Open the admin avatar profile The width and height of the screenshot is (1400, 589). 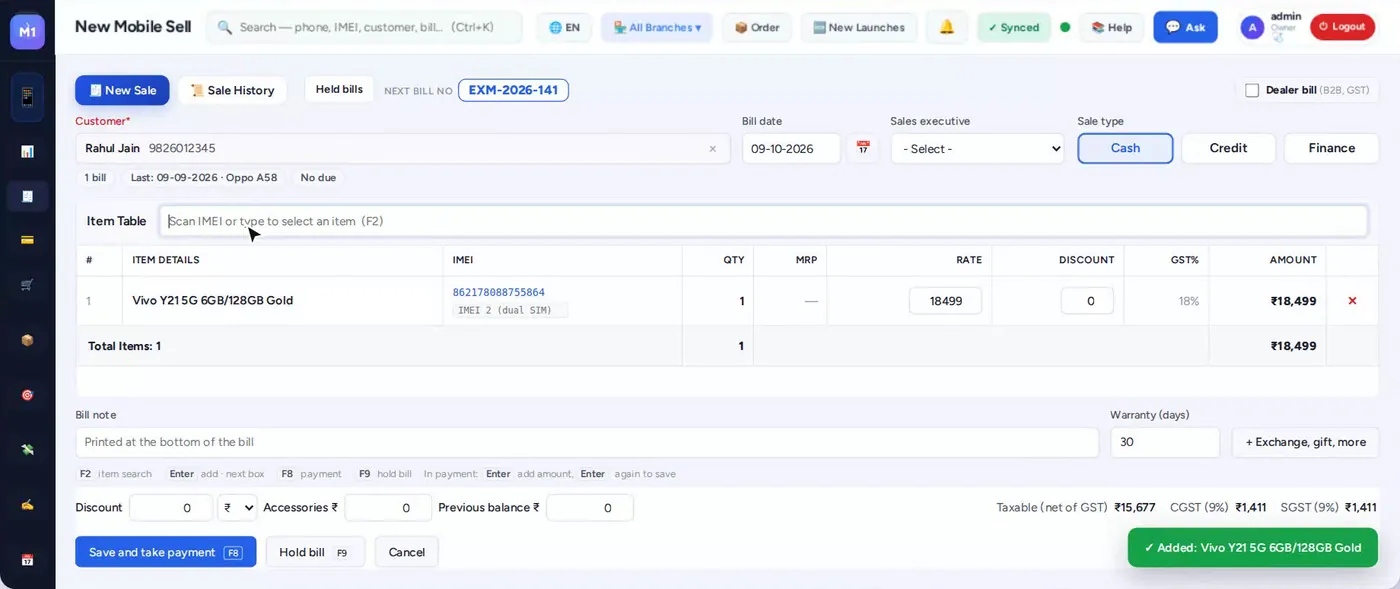1252,27
